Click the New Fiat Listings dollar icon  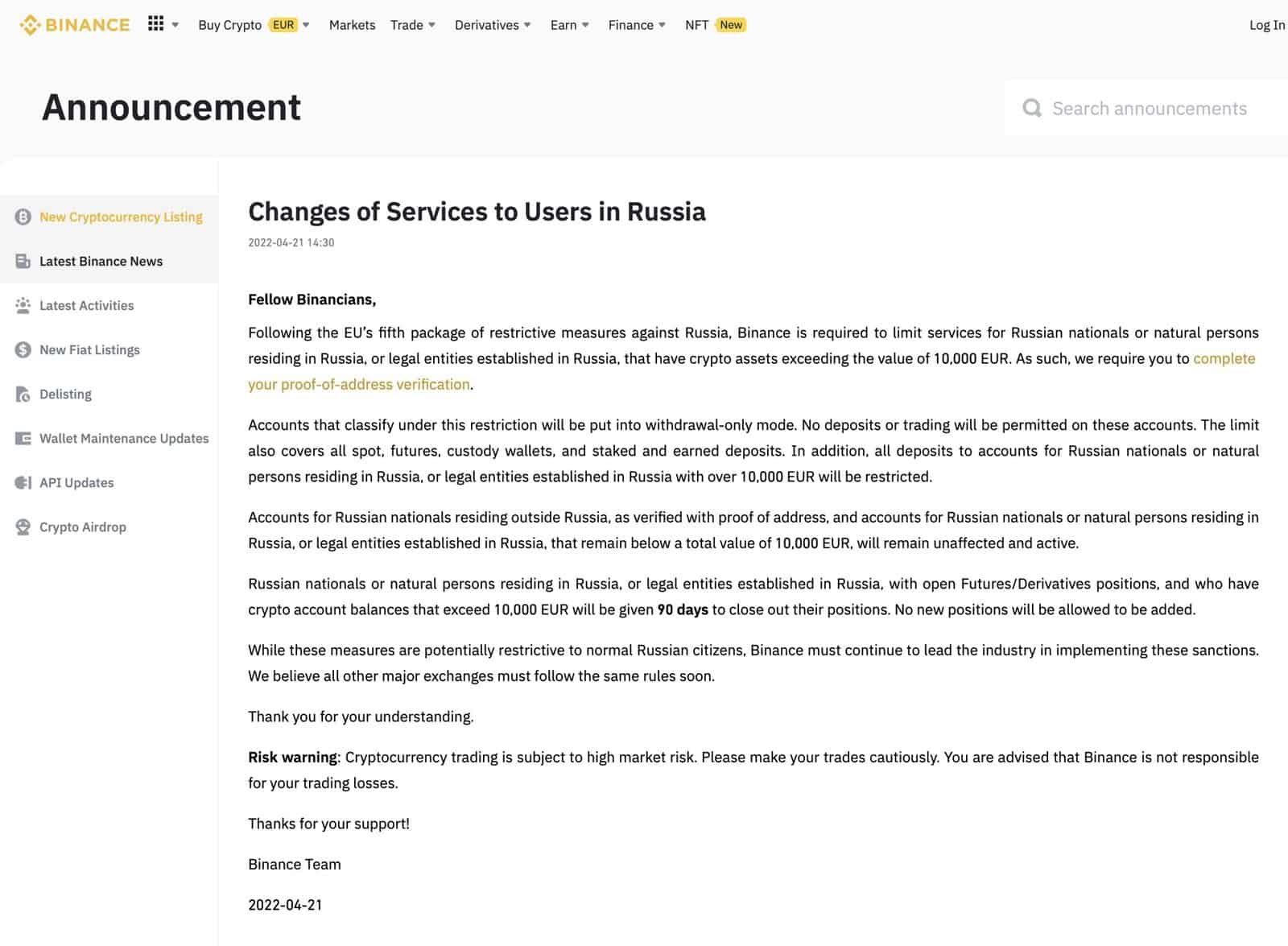point(23,350)
